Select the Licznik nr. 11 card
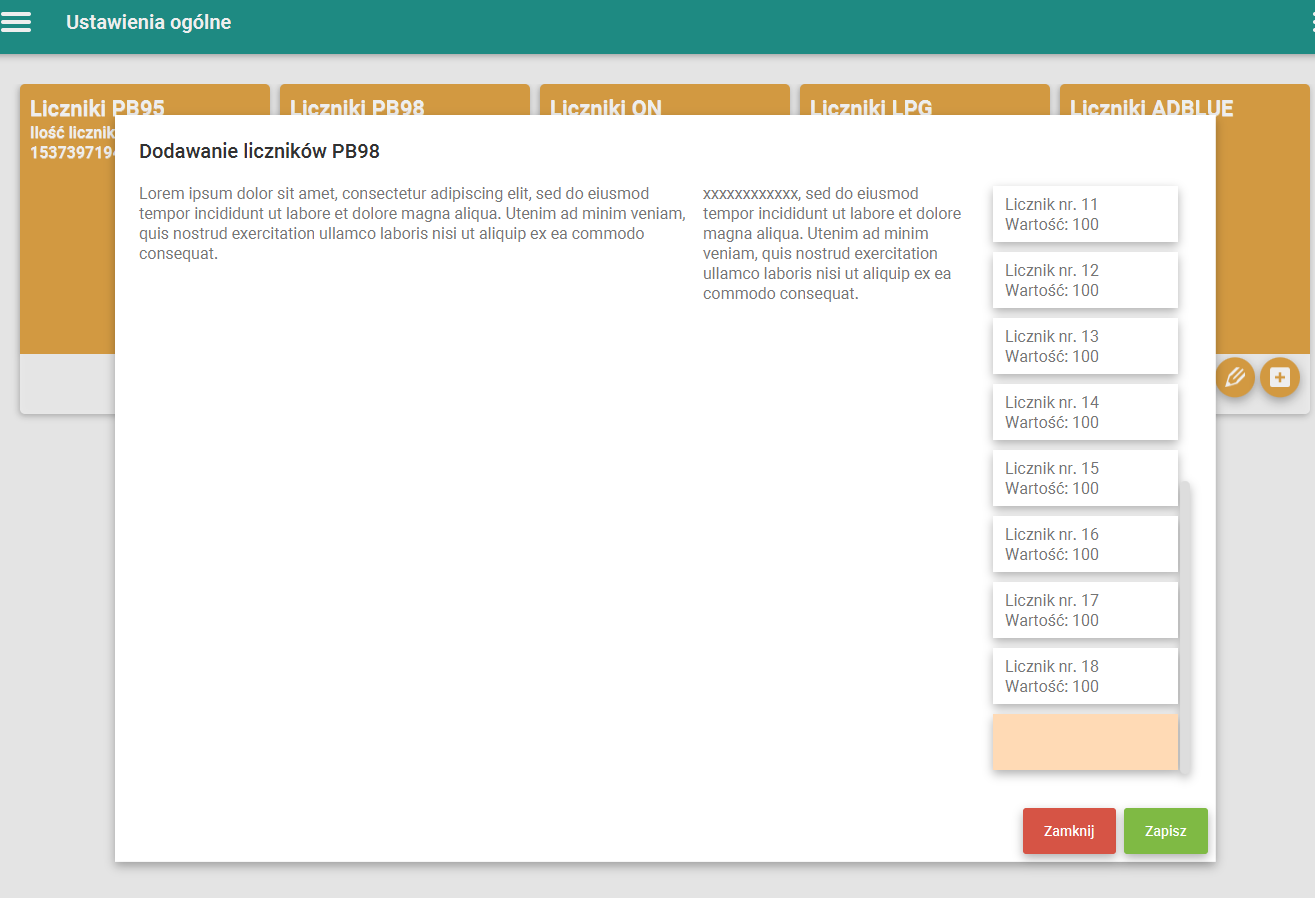Image resolution: width=1315 pixels, height=898 pixels. coord(1085,214)
